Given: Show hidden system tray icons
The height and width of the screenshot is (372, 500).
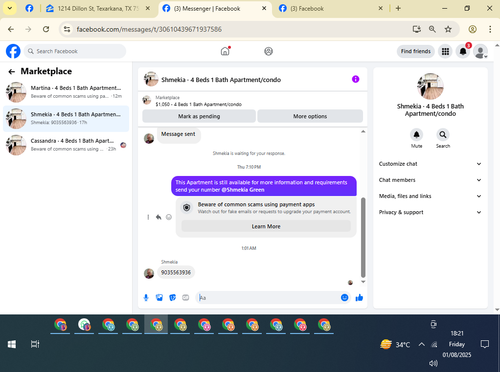Looking at the screenshot, I should 422,344.
